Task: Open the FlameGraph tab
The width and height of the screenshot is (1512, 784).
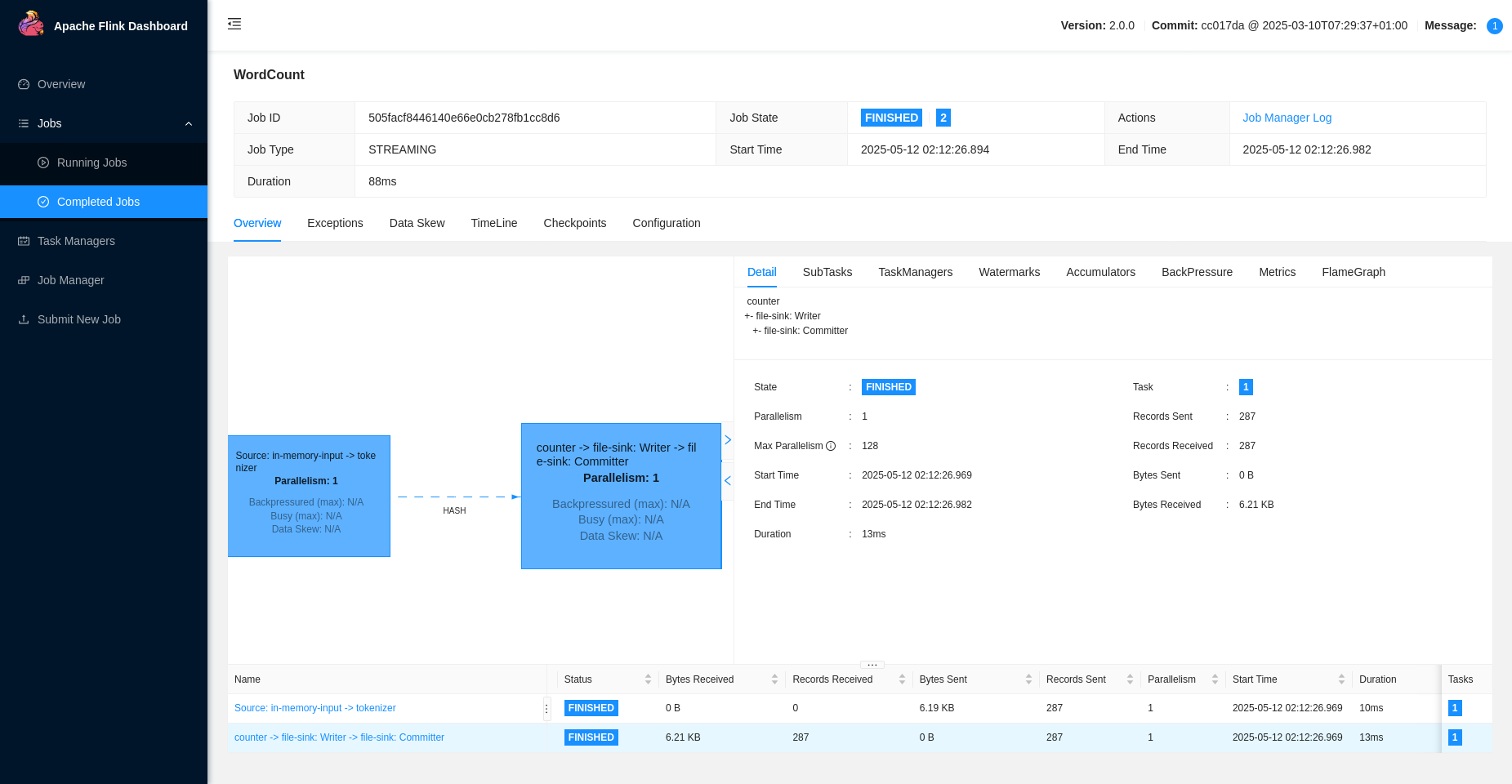Action: (1353, 272)
